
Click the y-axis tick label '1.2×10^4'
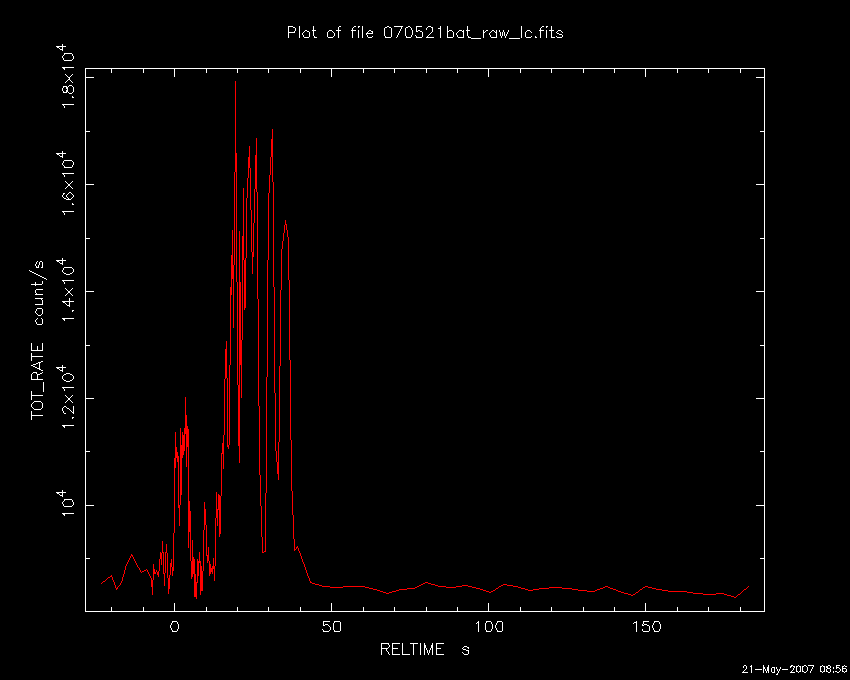coord(69,397)
